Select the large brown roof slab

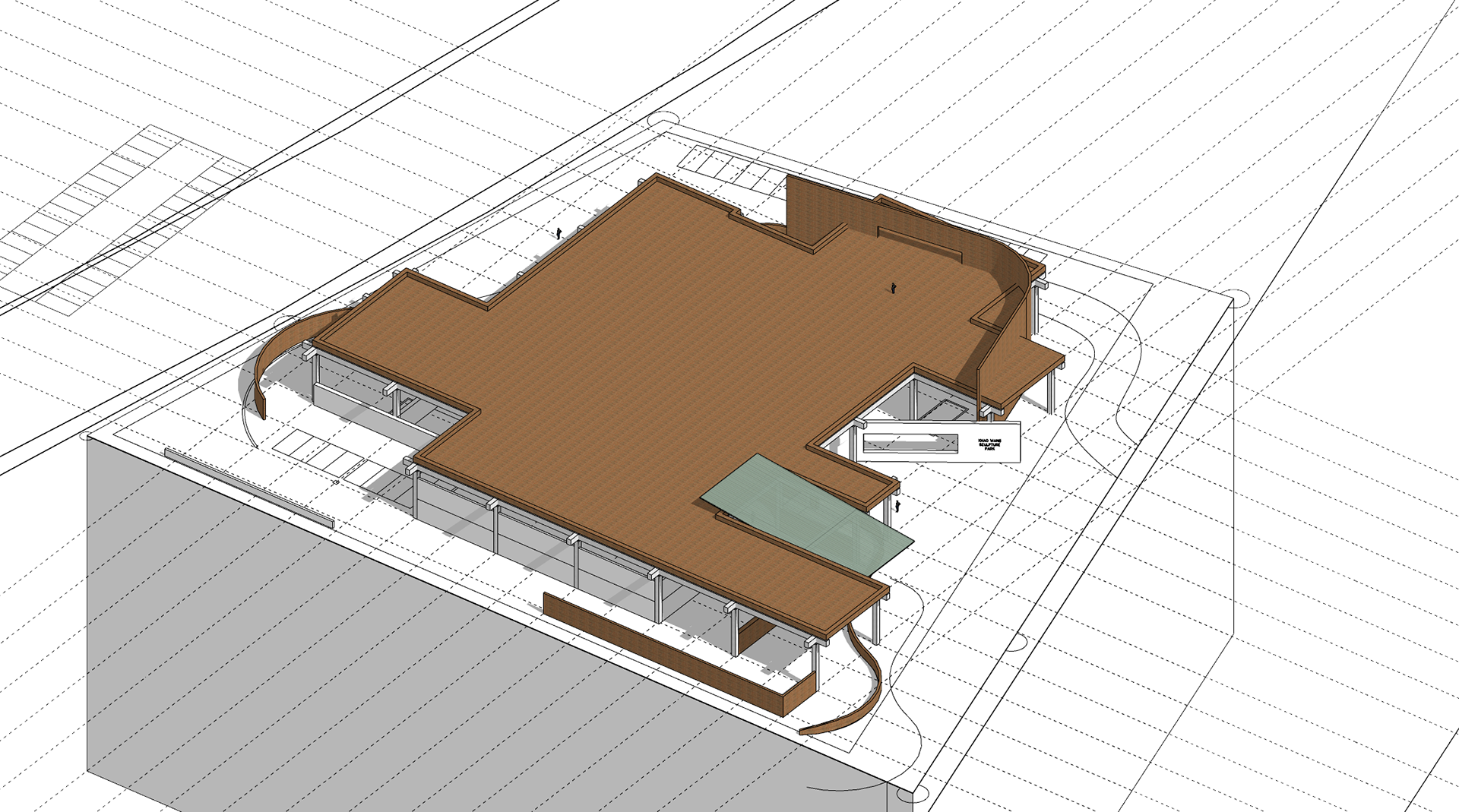(x=646, y=365)
